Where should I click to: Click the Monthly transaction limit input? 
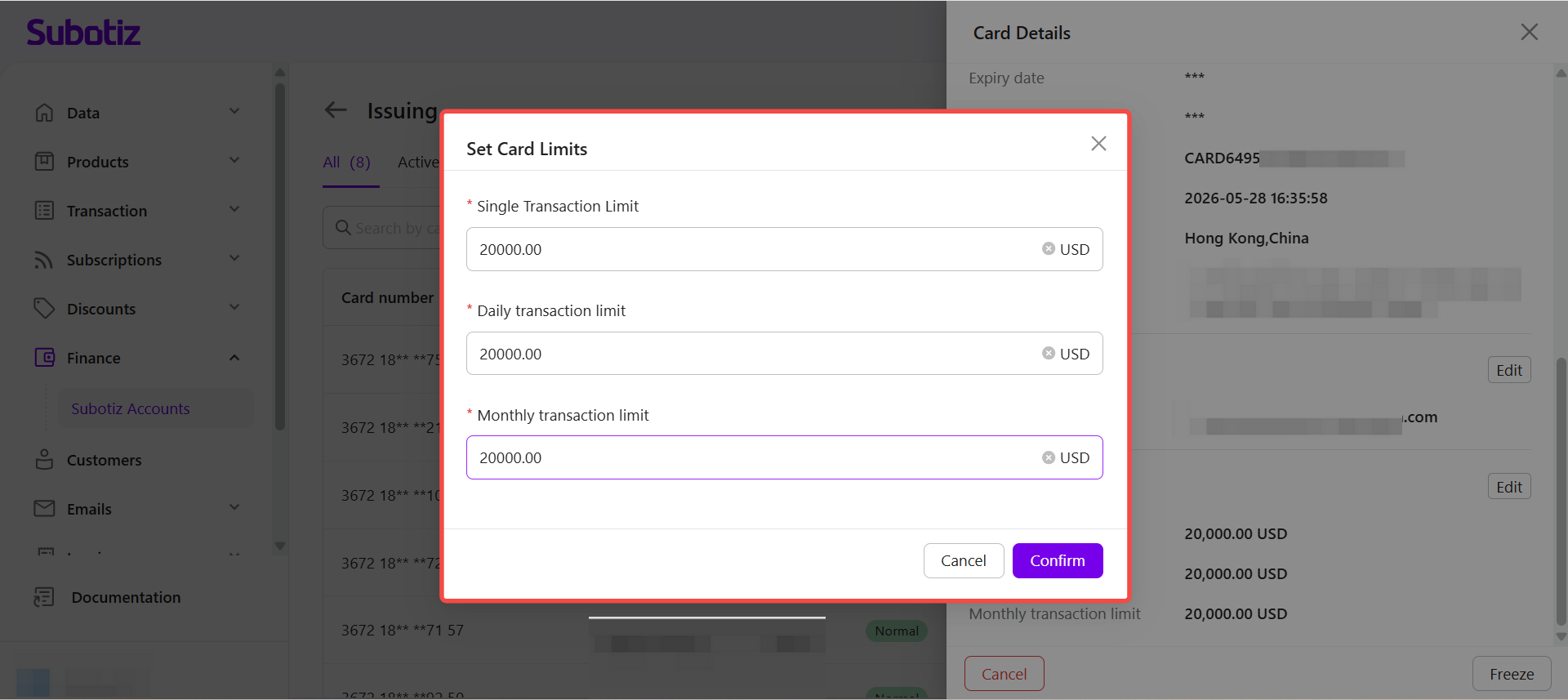[x=784, y=457]
